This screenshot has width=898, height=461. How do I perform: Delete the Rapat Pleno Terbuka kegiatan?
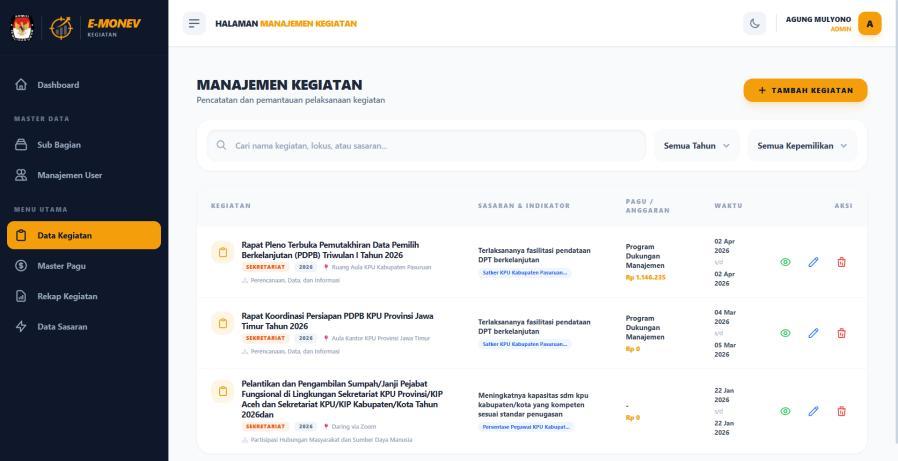click(x=841, y=262)
